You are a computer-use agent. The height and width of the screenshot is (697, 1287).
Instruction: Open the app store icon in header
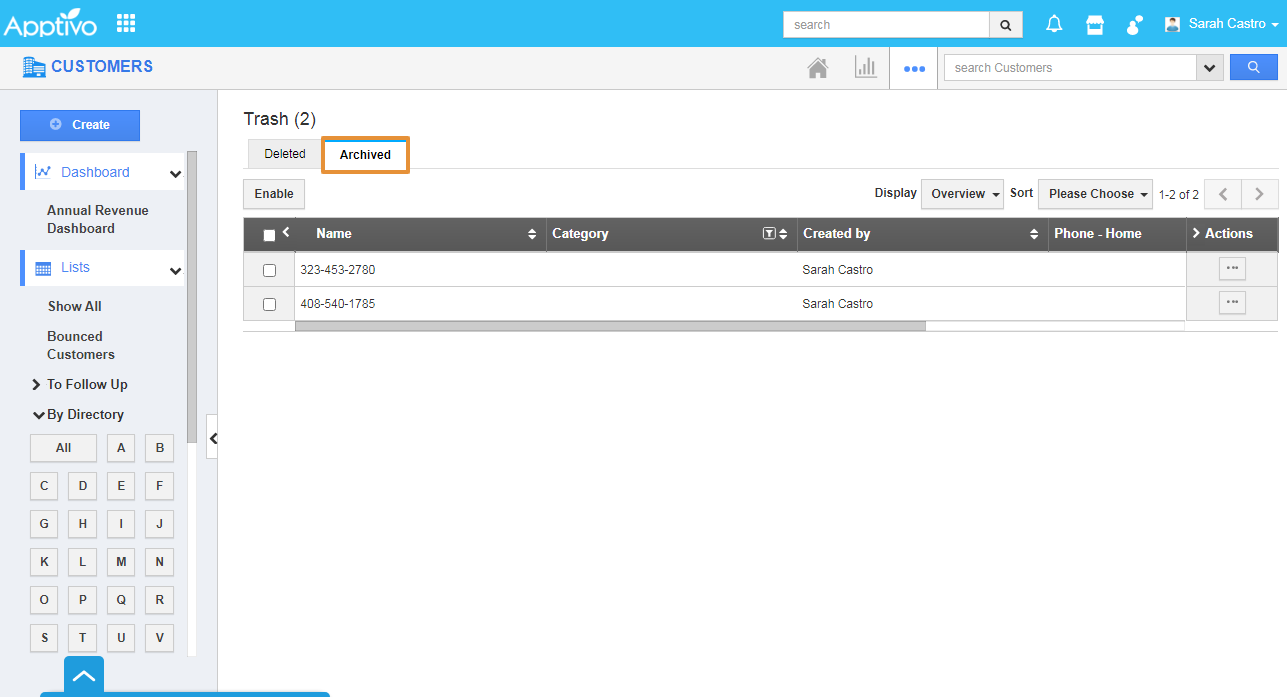1095,24
